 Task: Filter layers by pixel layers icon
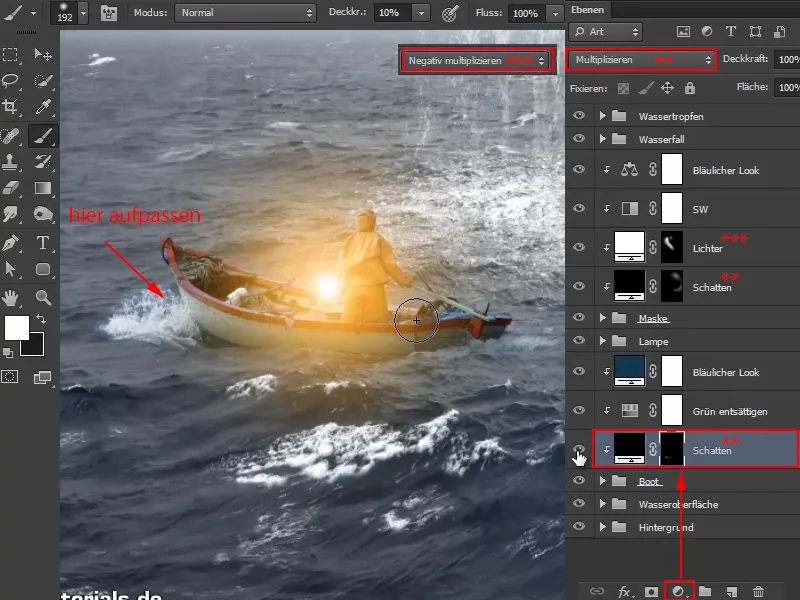point(683,32)
